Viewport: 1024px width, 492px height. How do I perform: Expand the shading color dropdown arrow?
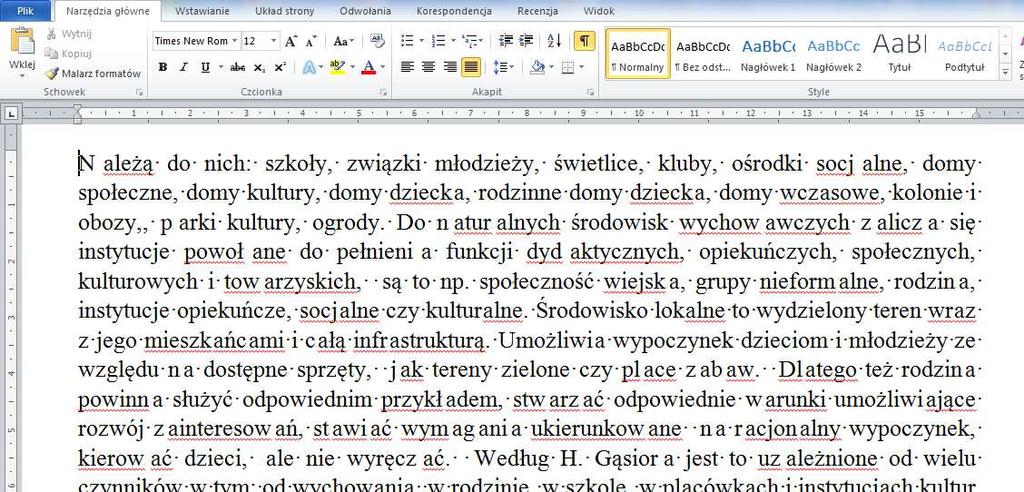pyautogui.click(x=550, y=67)
